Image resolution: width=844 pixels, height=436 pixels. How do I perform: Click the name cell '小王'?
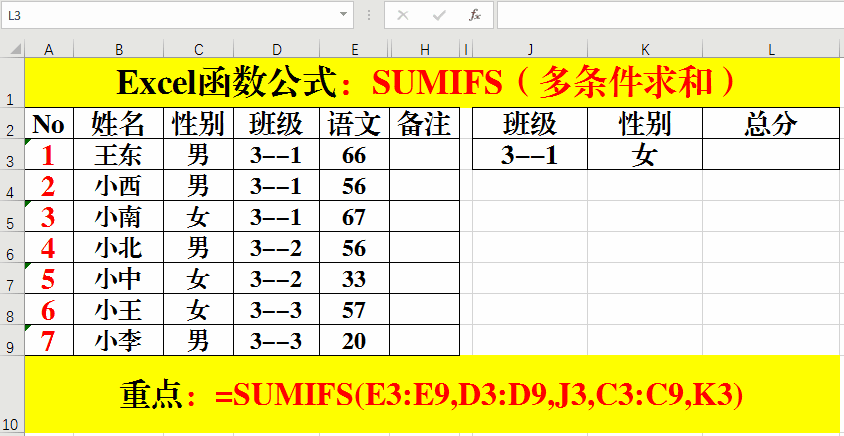click(118, 310)
